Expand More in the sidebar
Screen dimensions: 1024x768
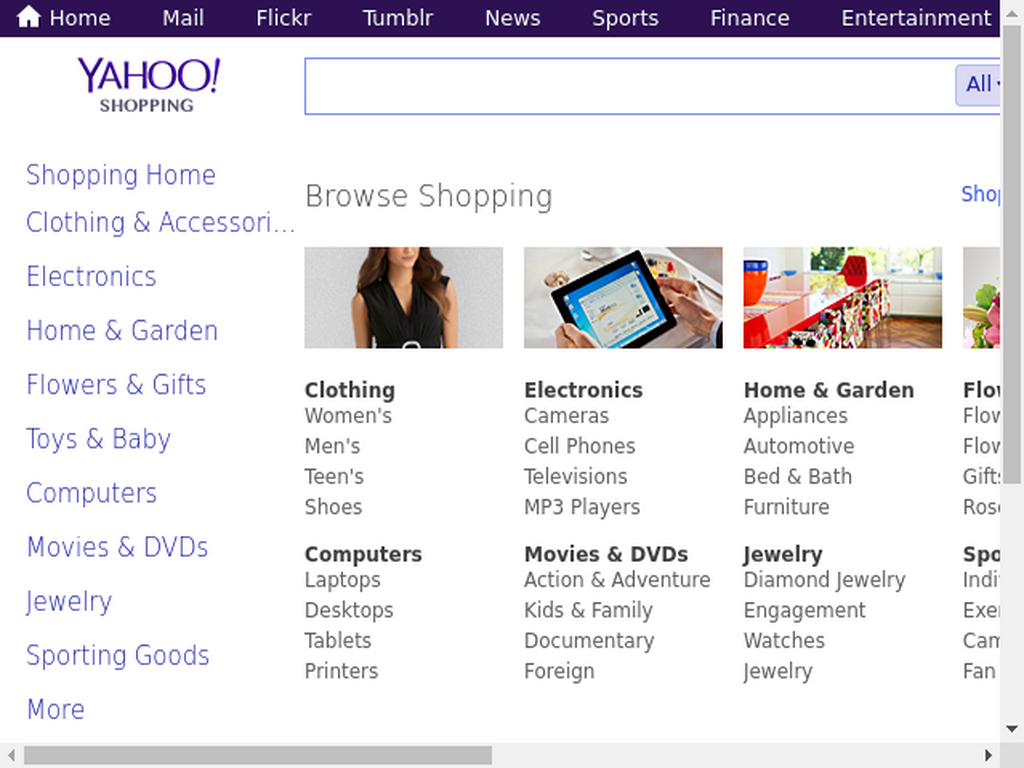tap(56, 710)
